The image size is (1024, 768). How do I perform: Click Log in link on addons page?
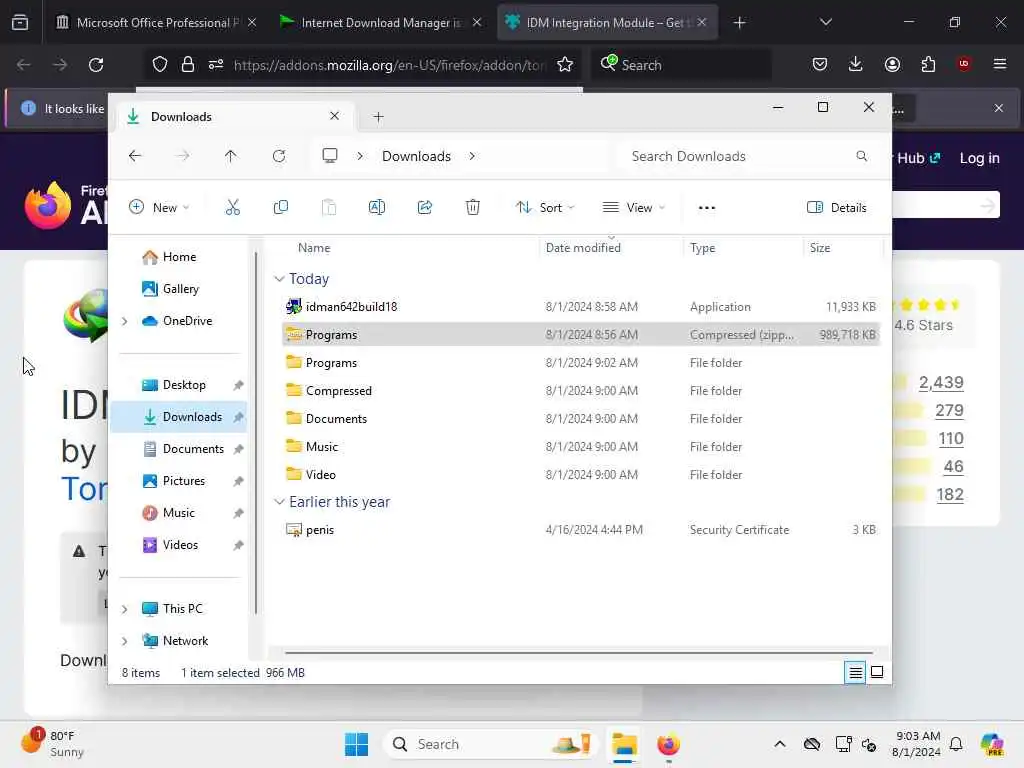[x=979, y=158]
